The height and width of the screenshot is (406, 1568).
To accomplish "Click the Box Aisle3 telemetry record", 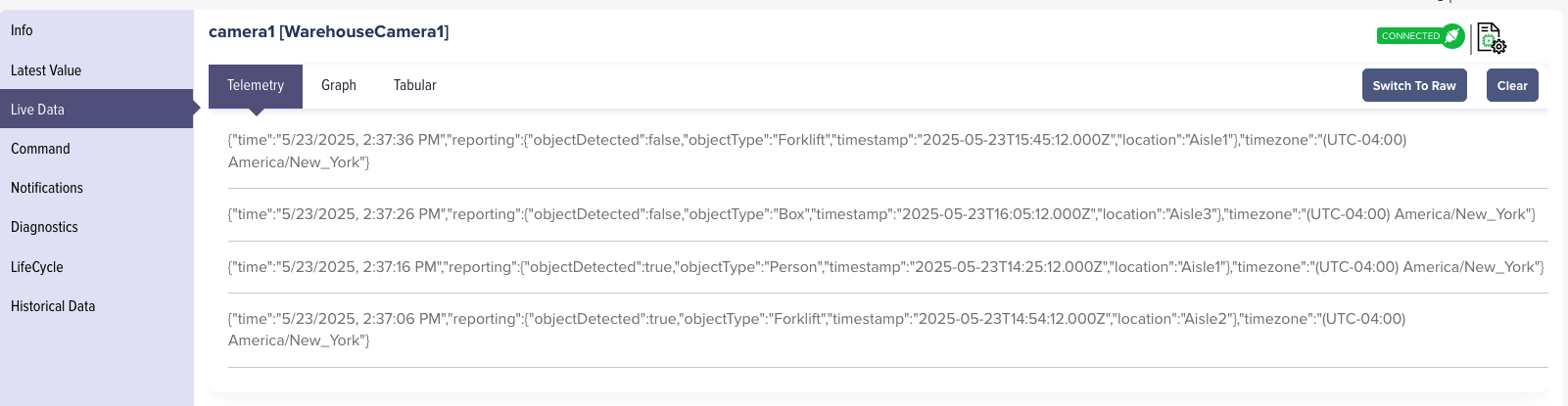I will 881,214.
